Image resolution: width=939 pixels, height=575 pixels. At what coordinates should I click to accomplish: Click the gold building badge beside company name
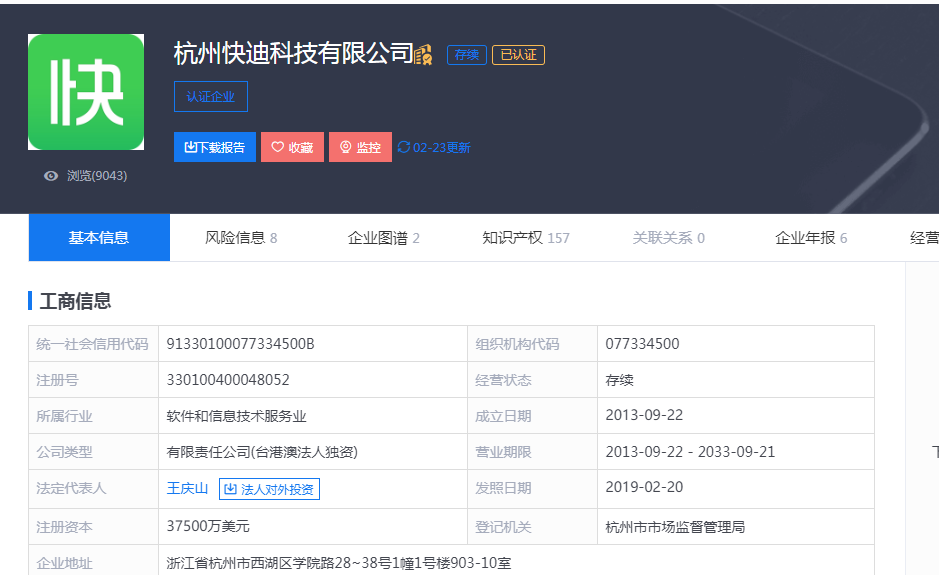423,55
